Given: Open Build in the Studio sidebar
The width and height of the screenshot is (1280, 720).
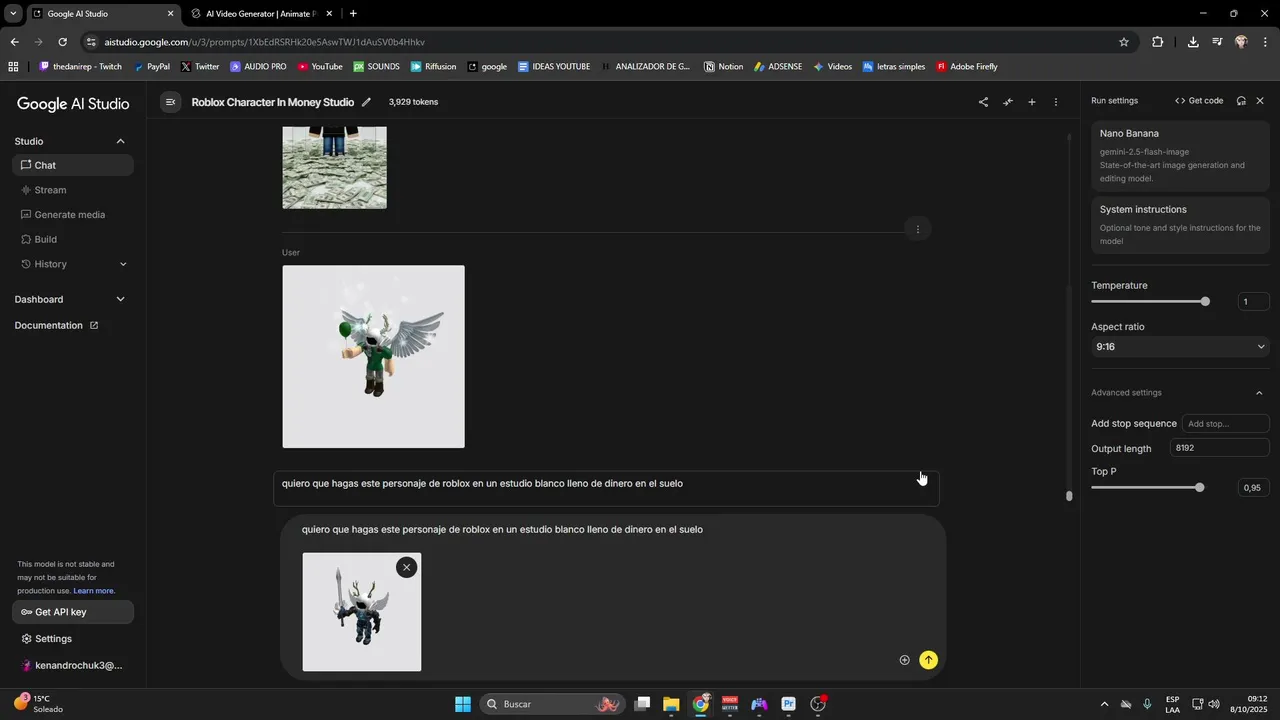Looking at the screenshot, I should pos(73,240).
